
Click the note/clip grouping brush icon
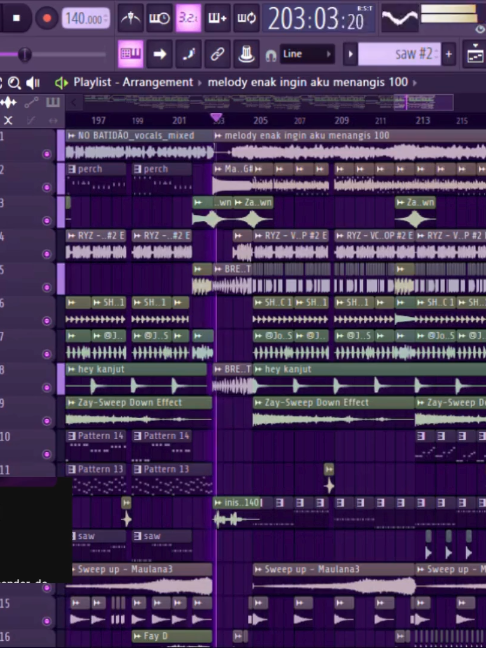(x=188, y=54)
